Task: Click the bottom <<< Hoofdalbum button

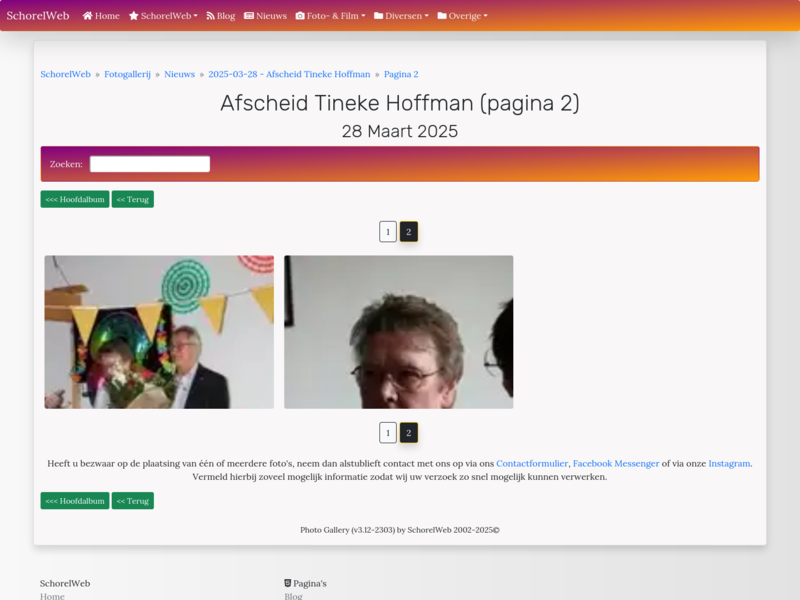Action: tap(75, 501)
